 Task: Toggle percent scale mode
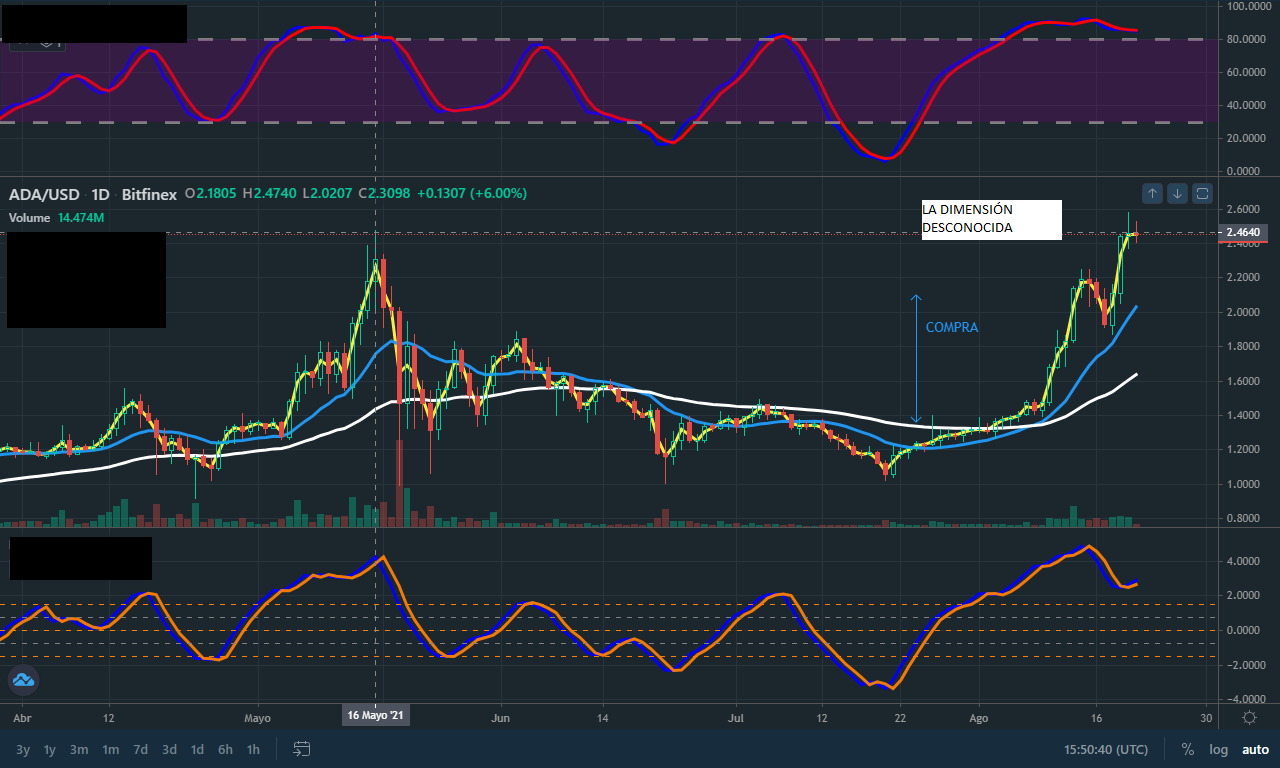click(1187, 749)
